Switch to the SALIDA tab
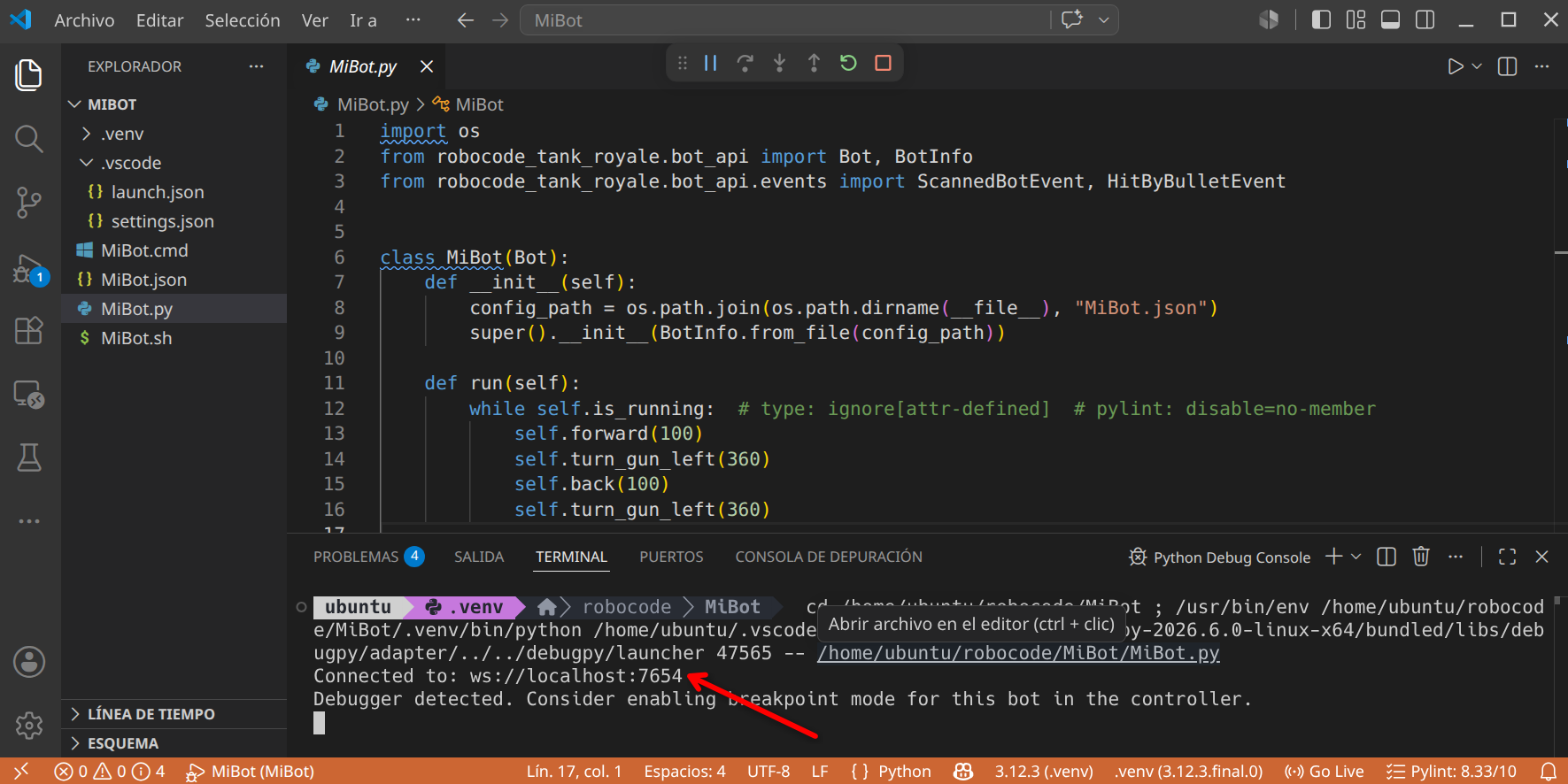This screenshot has height=784, width=1568. coord(479,557)
